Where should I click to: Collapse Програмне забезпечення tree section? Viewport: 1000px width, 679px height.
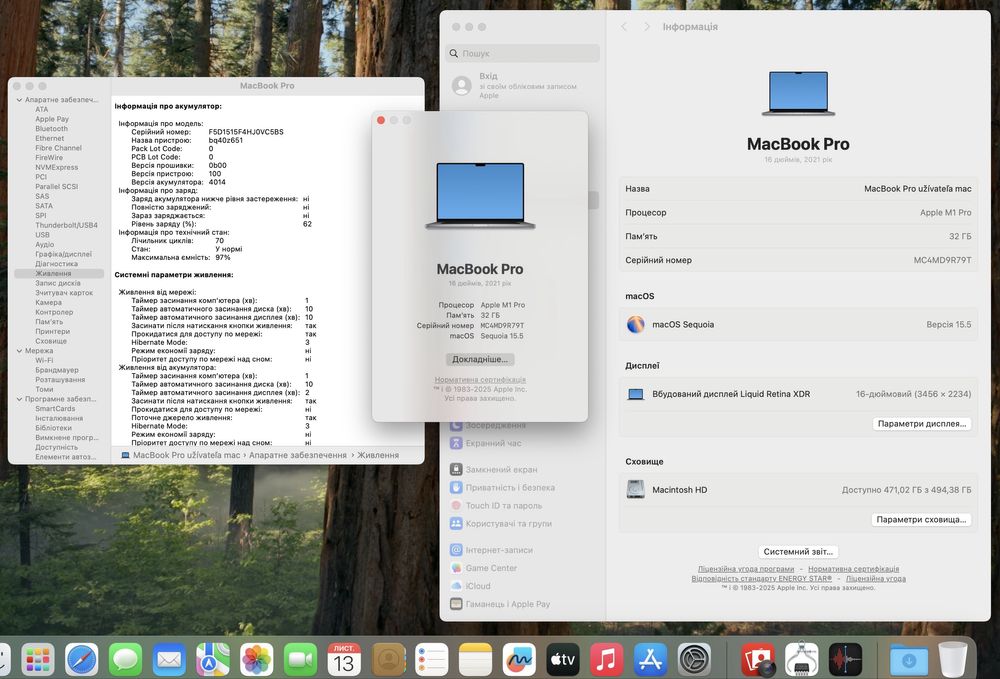click(19, 399)
